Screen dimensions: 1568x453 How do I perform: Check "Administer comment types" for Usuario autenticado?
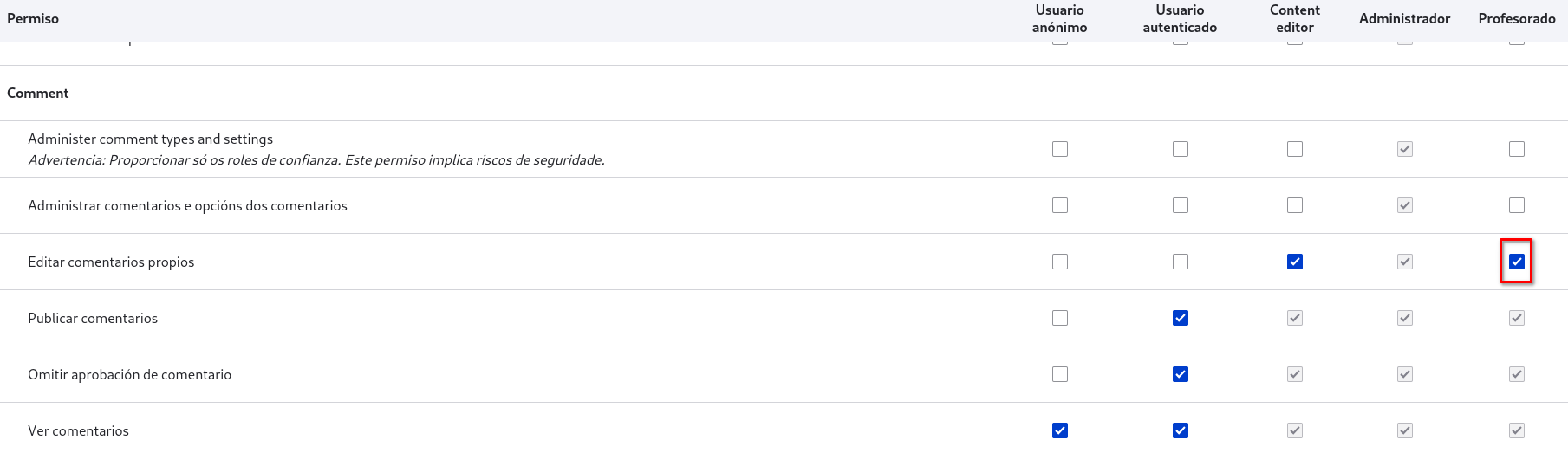click(x=1180, y=149)
